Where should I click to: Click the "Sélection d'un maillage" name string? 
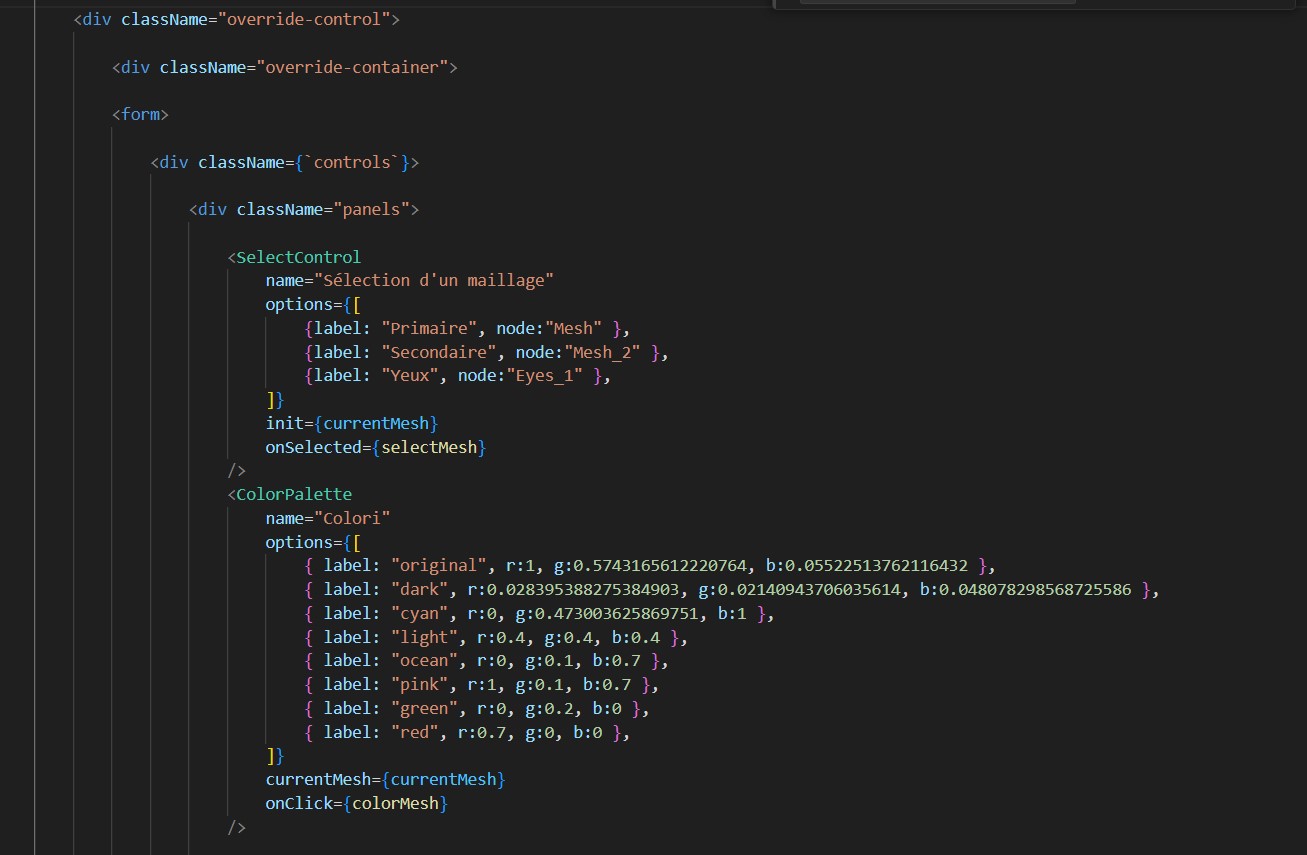[x=434, y=280]
